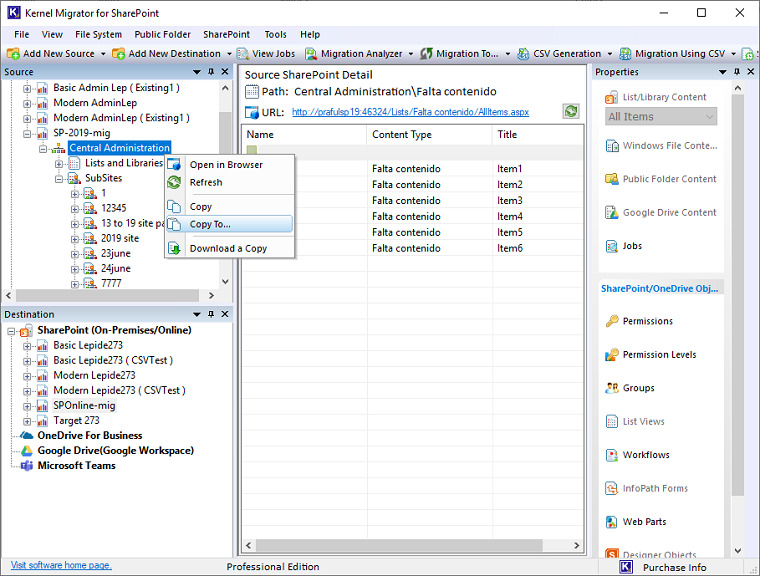Choose Refresh from the context menu
The width and height of the screenshot is (760, 576).
click(x=229, y=182)
